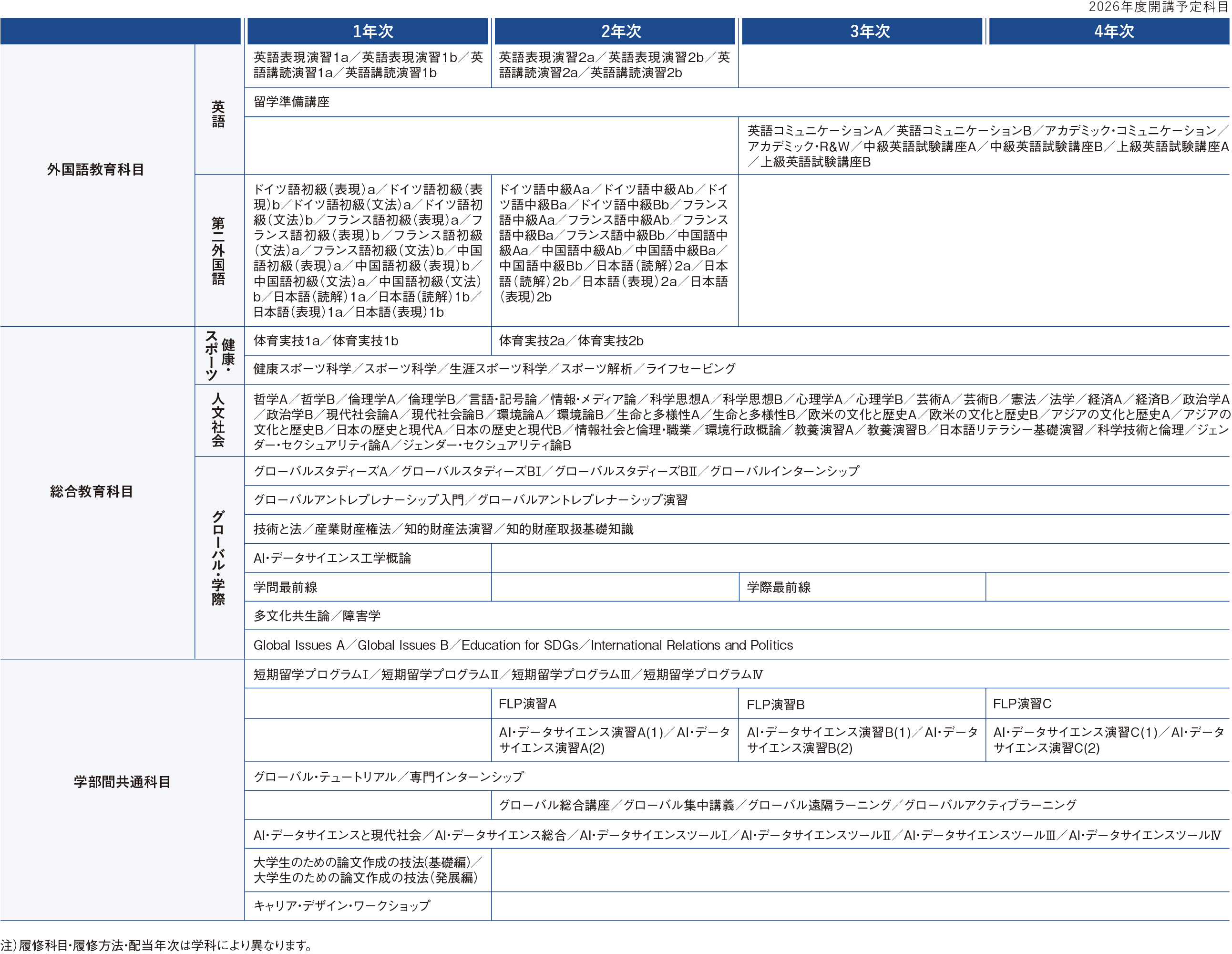
Task: Click the row starting グローバル総合講座
Action: [x=861, y=805]
